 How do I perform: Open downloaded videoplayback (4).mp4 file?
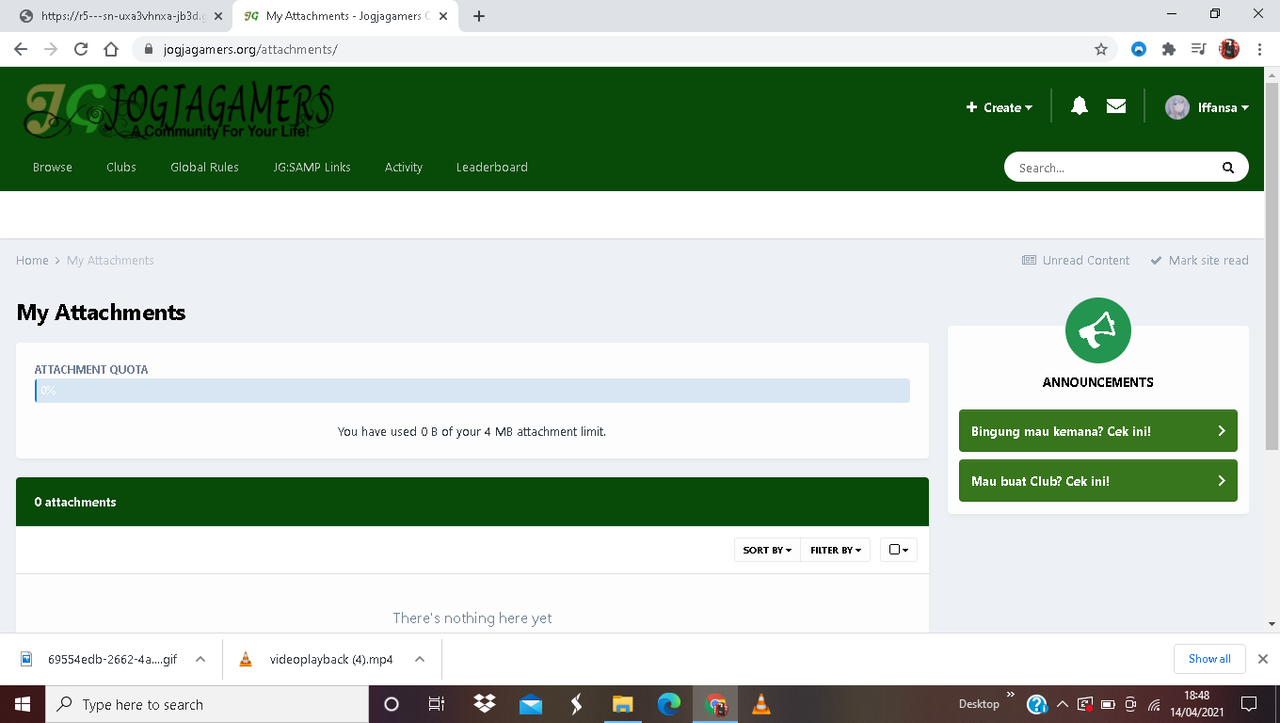(x=318, y=659)
